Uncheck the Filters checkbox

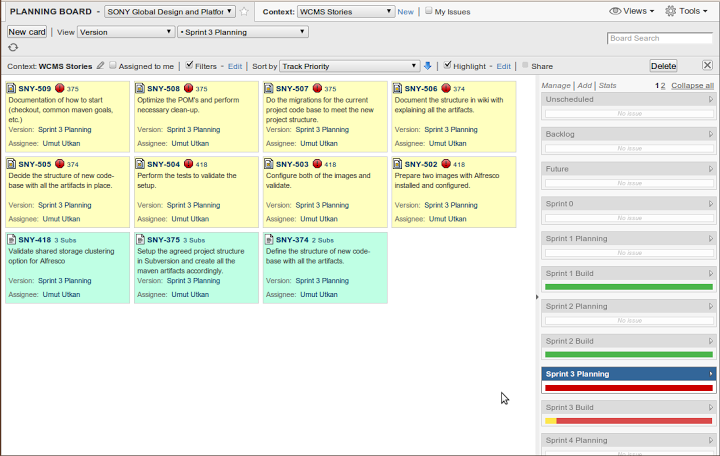[189, 65]
